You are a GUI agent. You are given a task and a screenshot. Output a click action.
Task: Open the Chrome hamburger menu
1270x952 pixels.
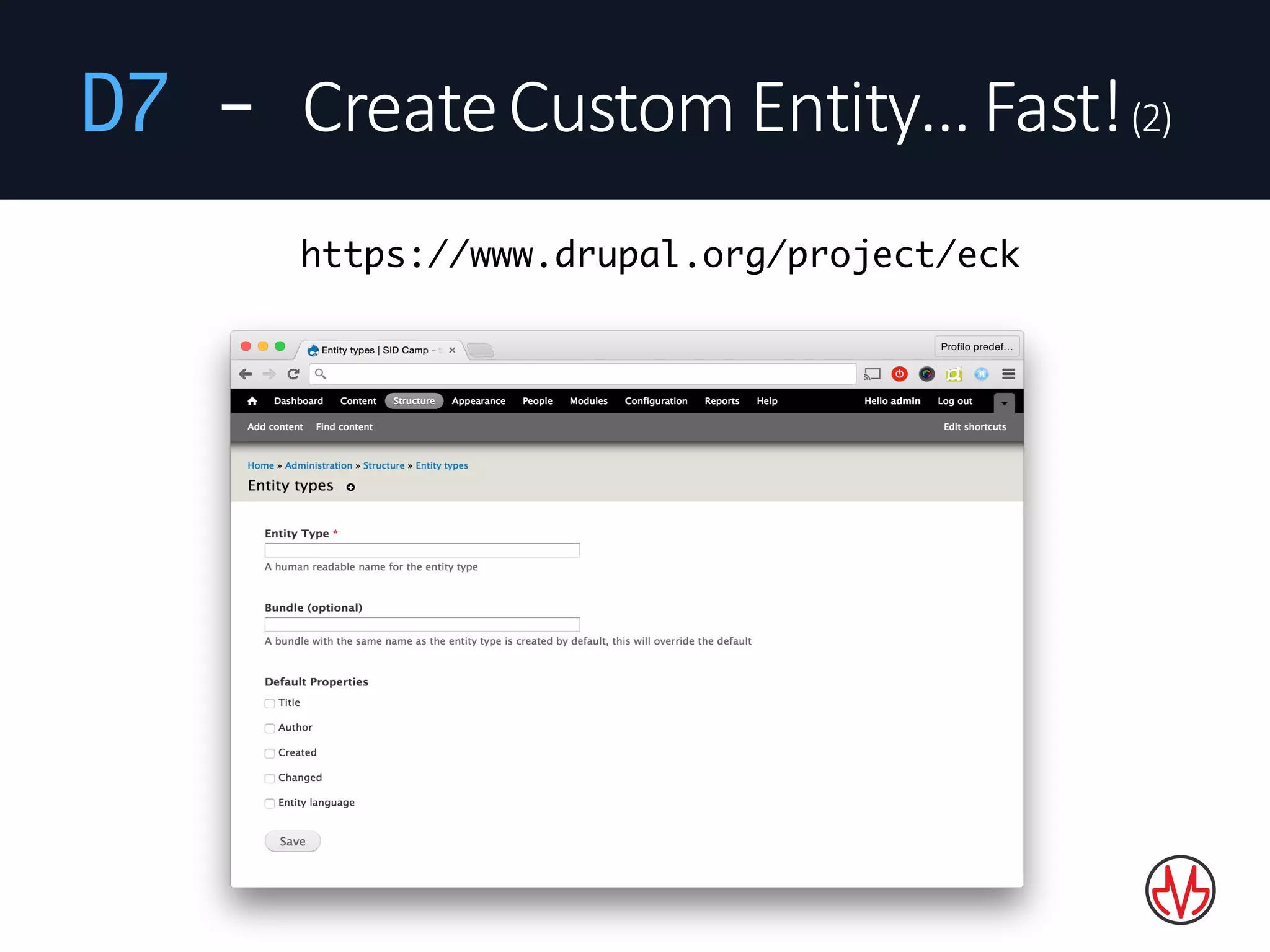(x=1008, y=374)
